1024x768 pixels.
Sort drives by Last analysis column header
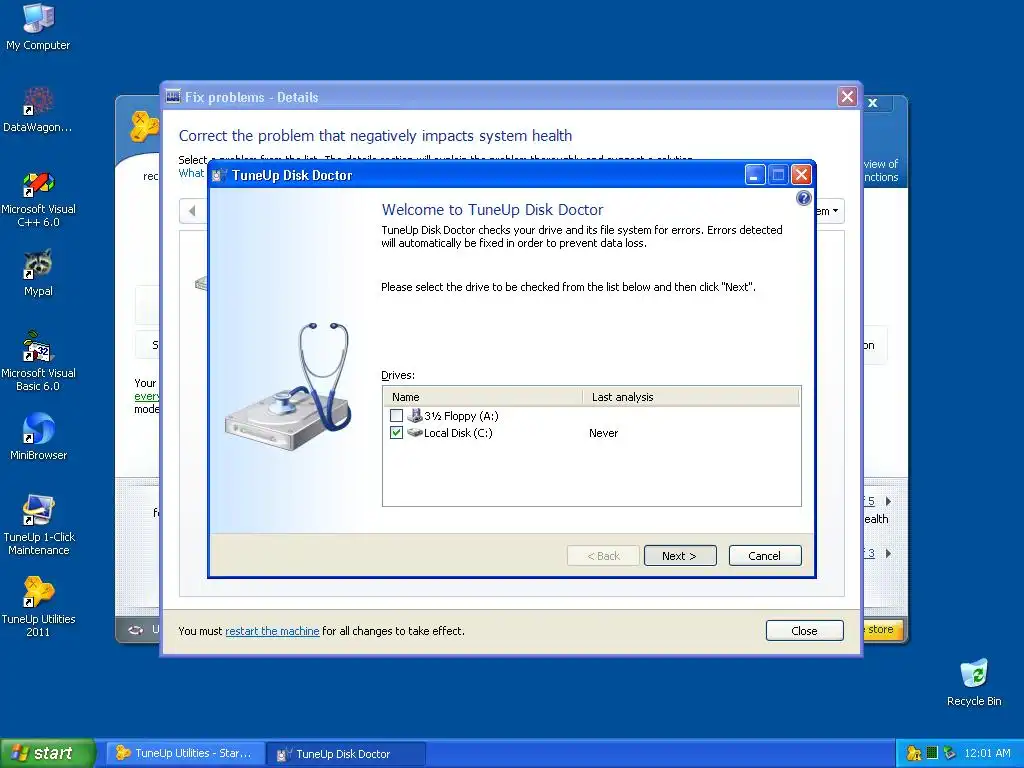click(x=691, y=397)
